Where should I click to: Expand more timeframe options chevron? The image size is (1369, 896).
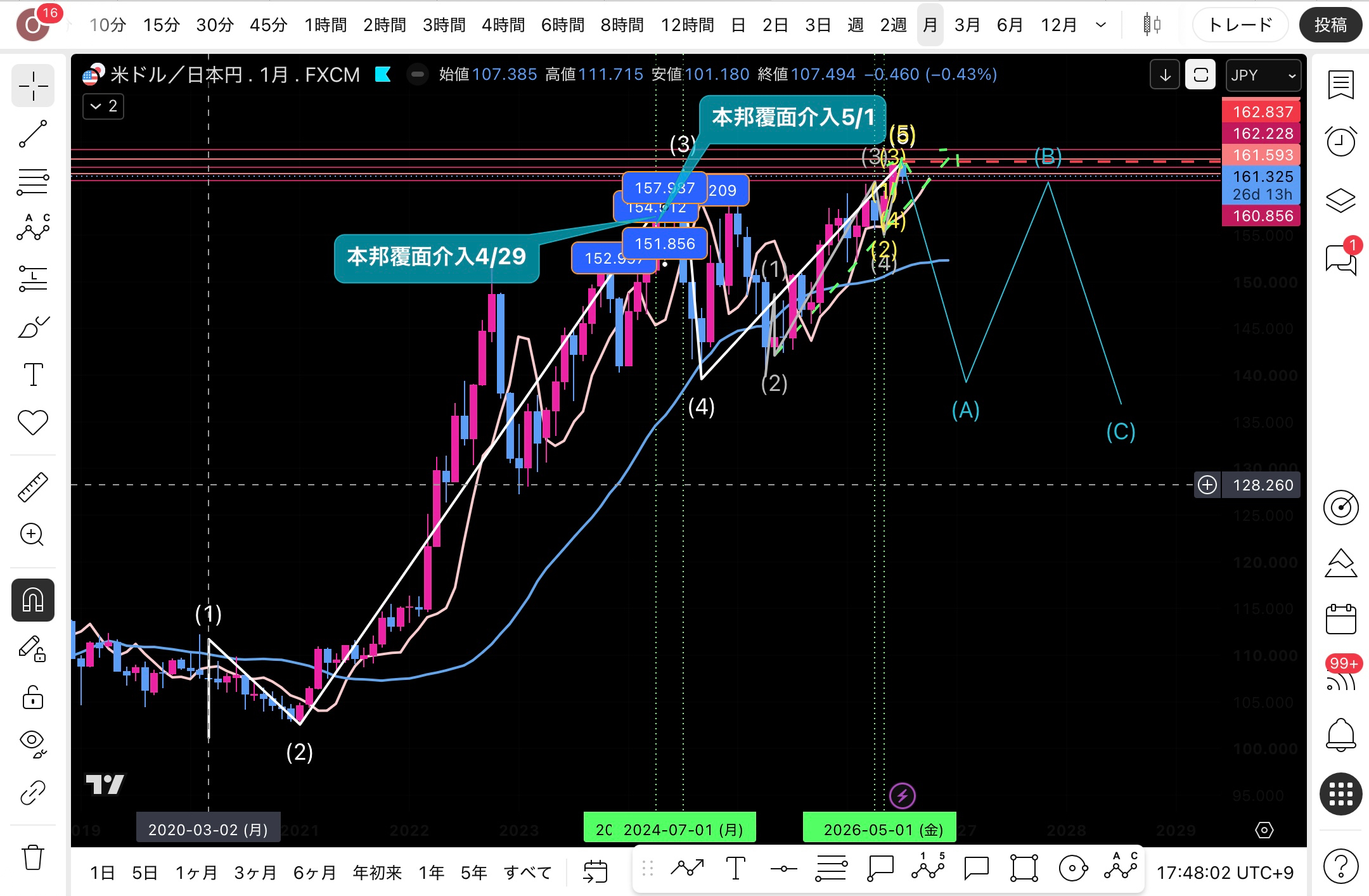1101,25
